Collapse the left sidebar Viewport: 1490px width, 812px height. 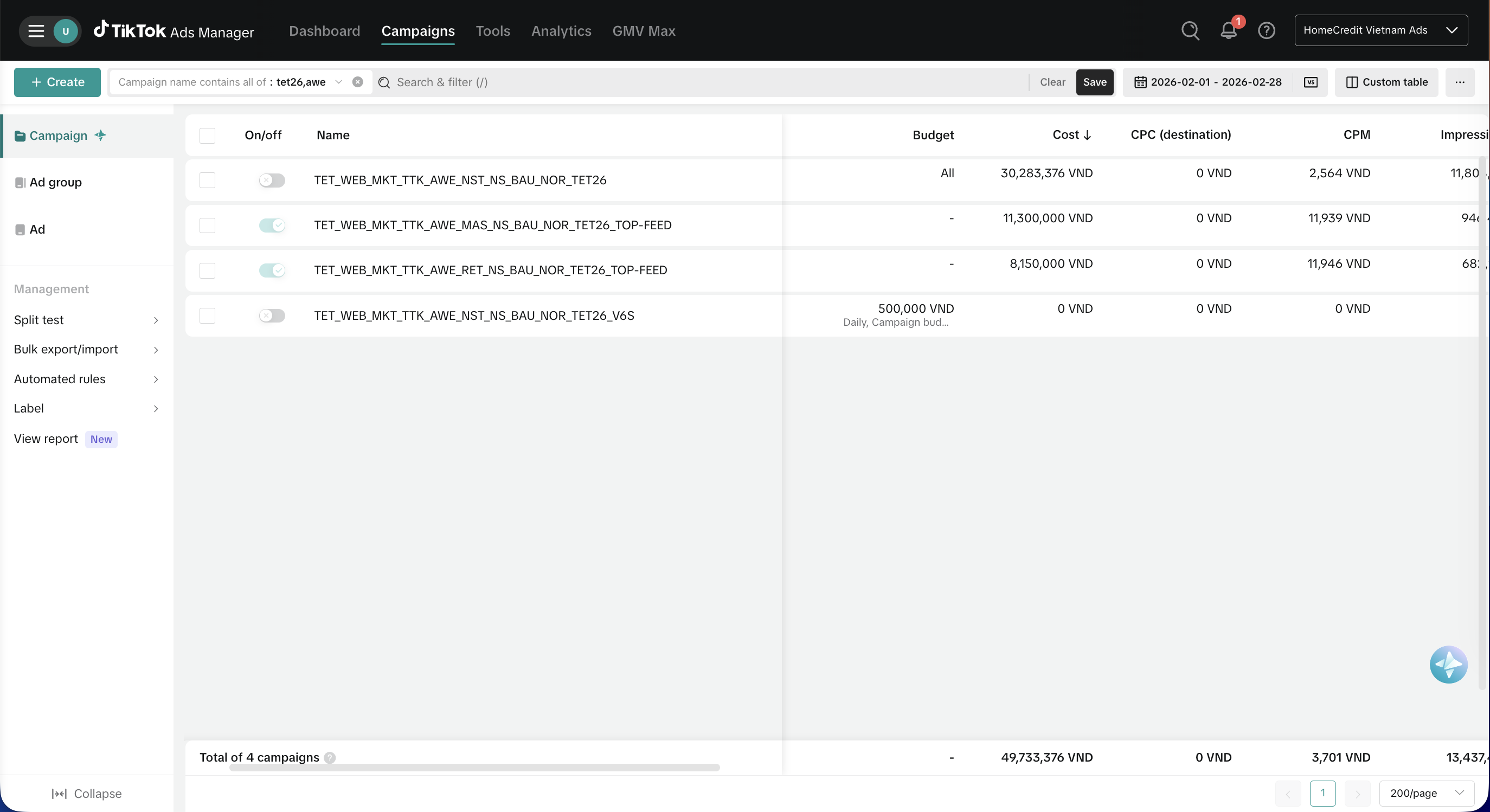pyautogui.click(x=86, y=794)
